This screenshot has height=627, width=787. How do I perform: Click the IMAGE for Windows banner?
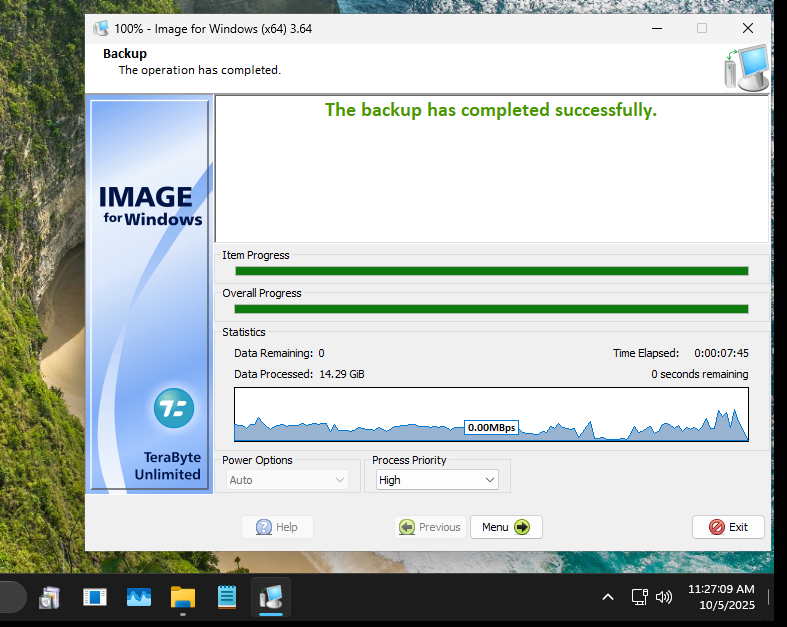(150, 294)
